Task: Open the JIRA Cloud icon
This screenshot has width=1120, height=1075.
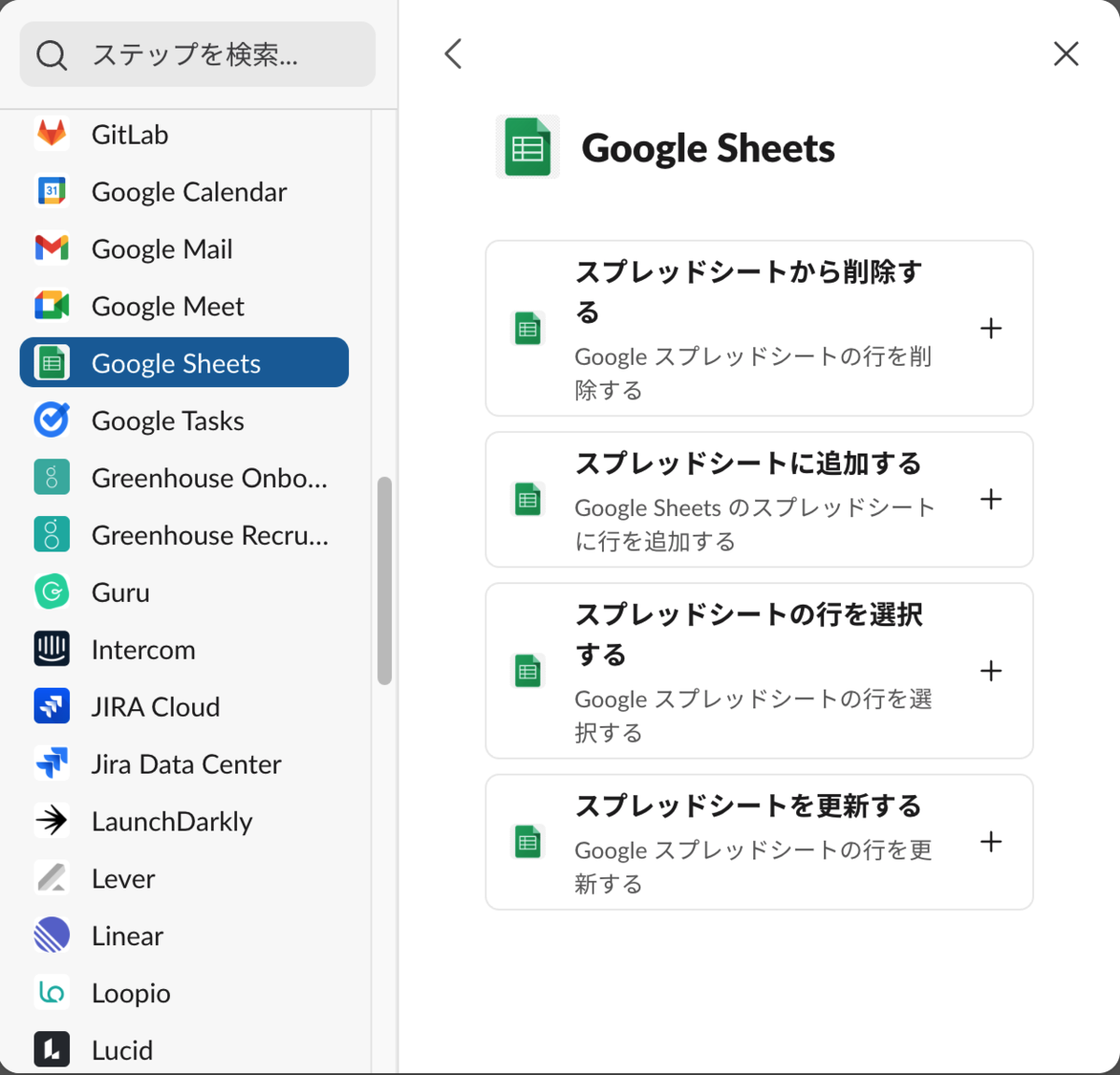Action: [51, 706]
